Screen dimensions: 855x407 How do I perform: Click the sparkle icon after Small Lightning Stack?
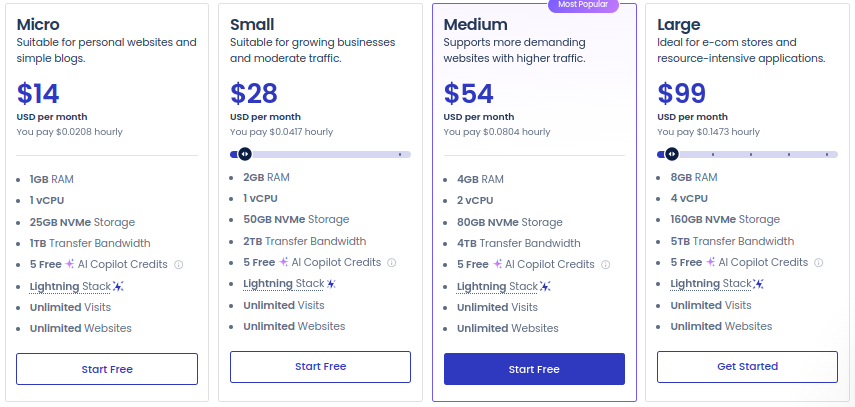click(331, 284)
